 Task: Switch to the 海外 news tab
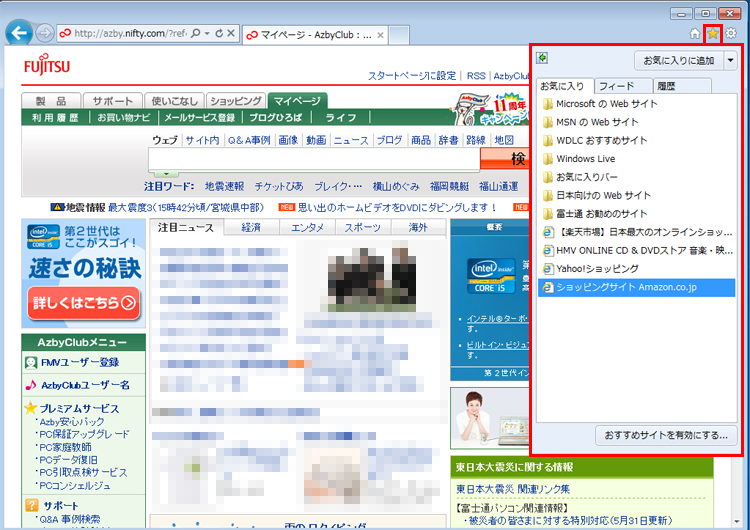418,227
